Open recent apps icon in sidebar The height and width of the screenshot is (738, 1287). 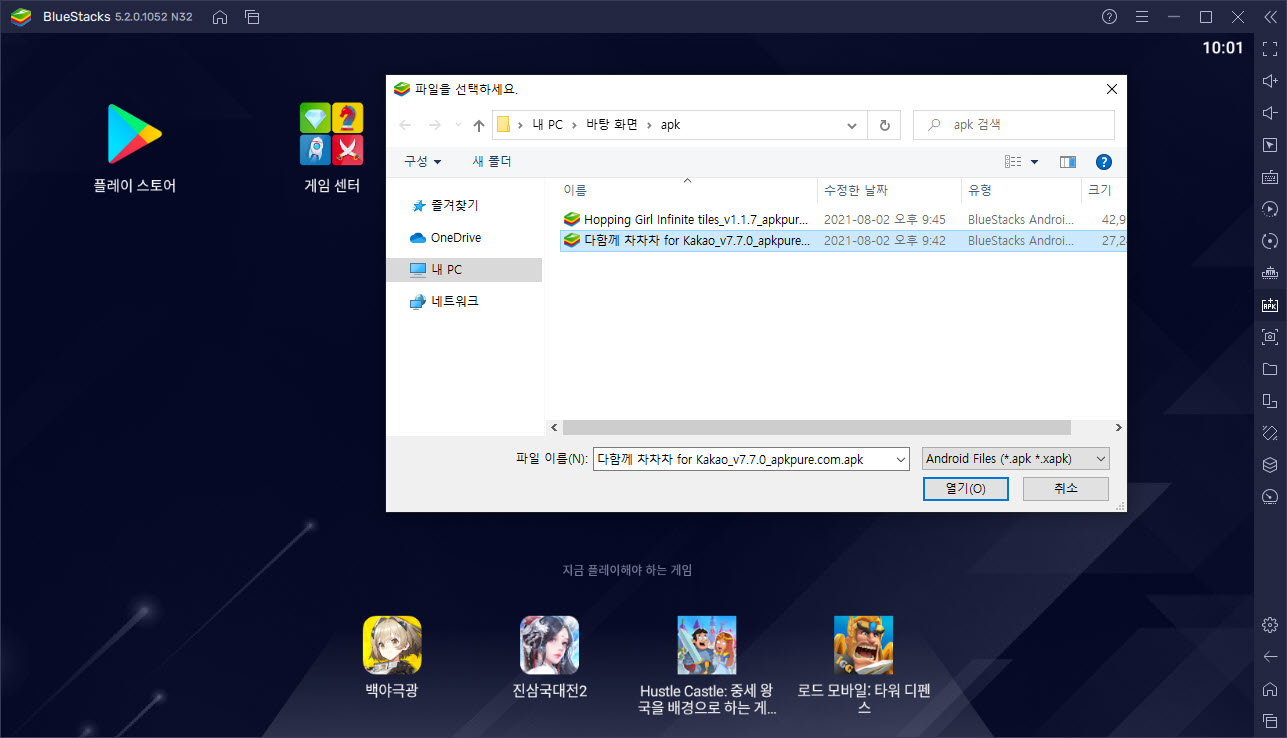point(1270,721)
